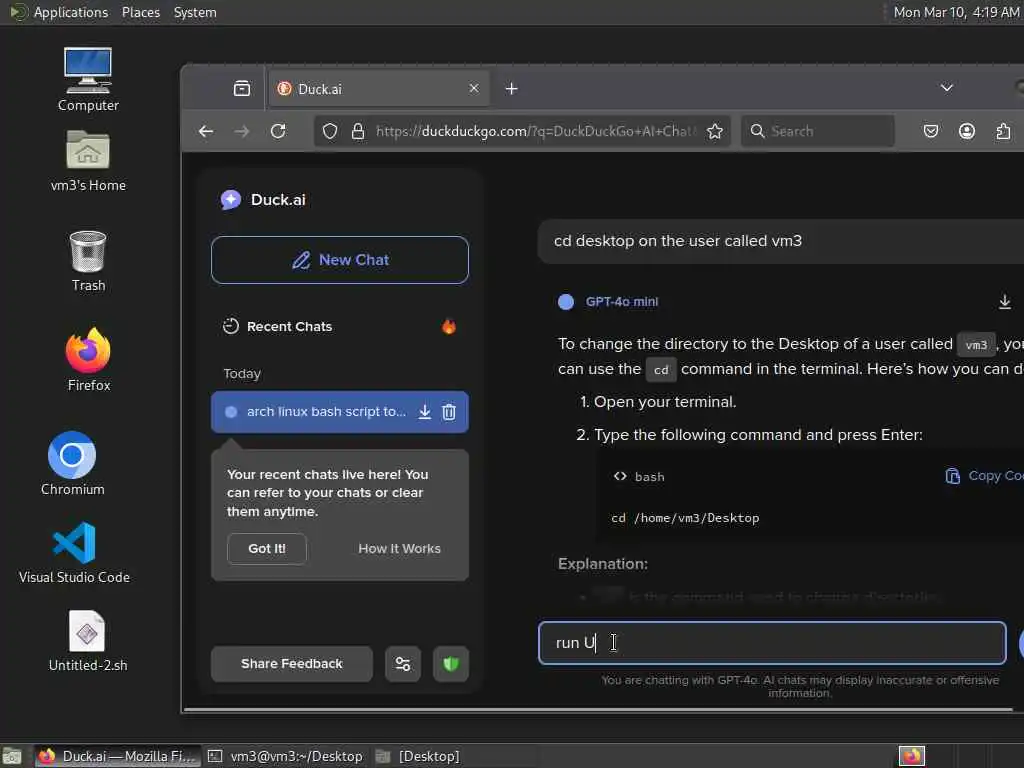1024x768 pixels.
Task: Click the clock showing Mon Mar 10
Action: (x=956, y=12)
